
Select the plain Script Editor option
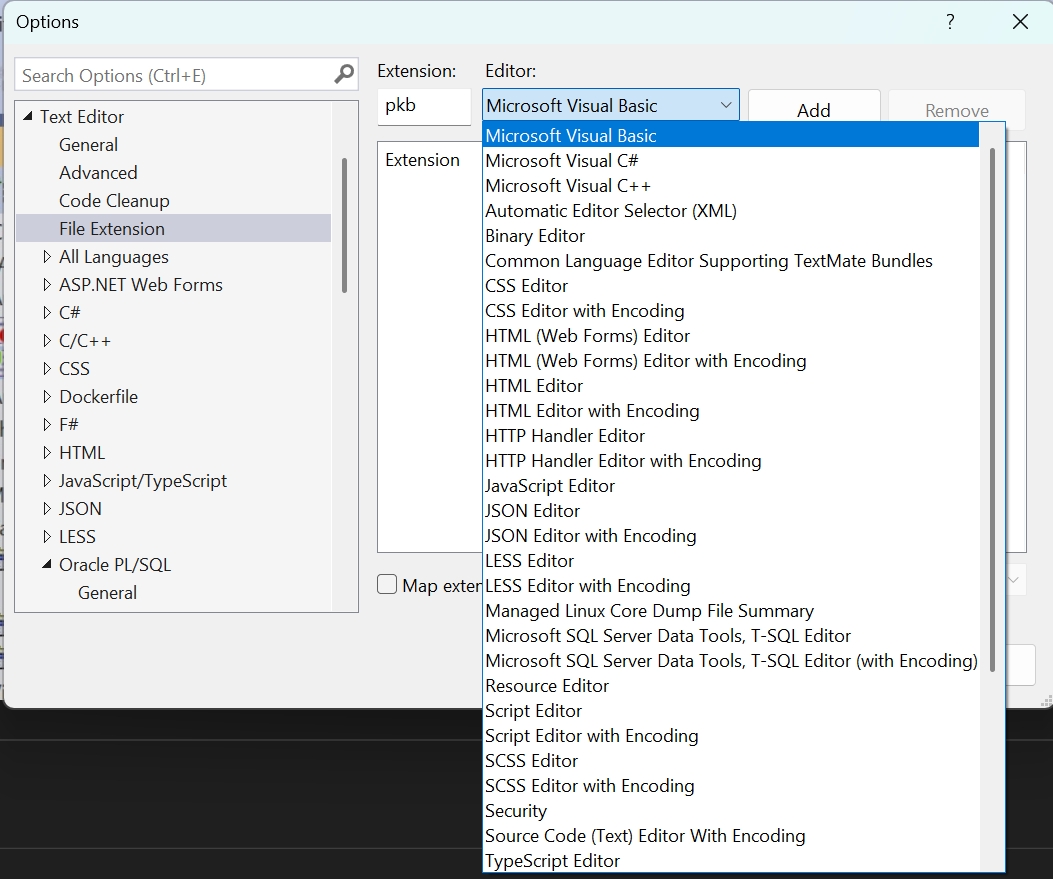pyautogui.click(x=731, y=711)
